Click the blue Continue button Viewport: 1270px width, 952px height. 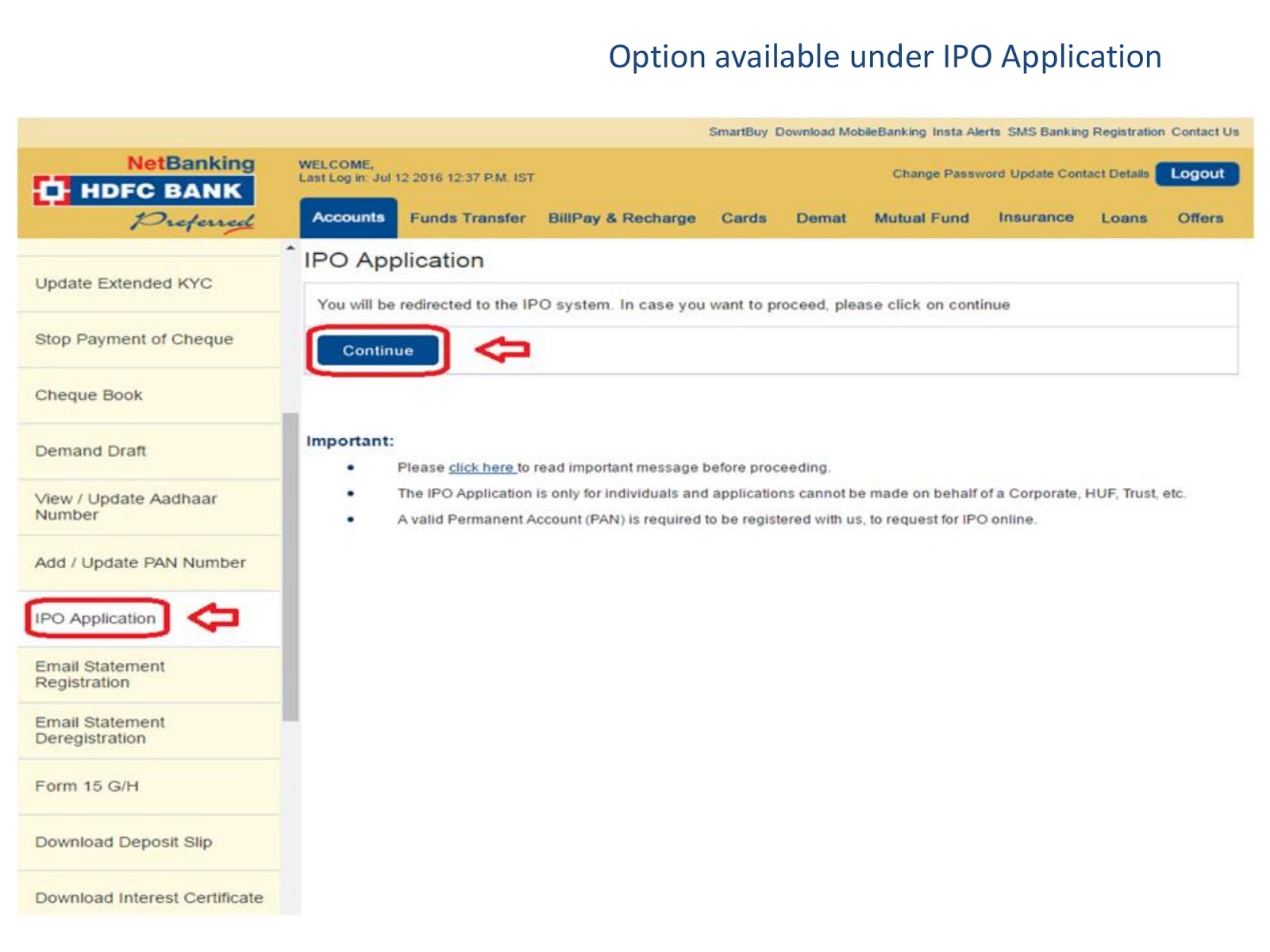click(378, 351)
